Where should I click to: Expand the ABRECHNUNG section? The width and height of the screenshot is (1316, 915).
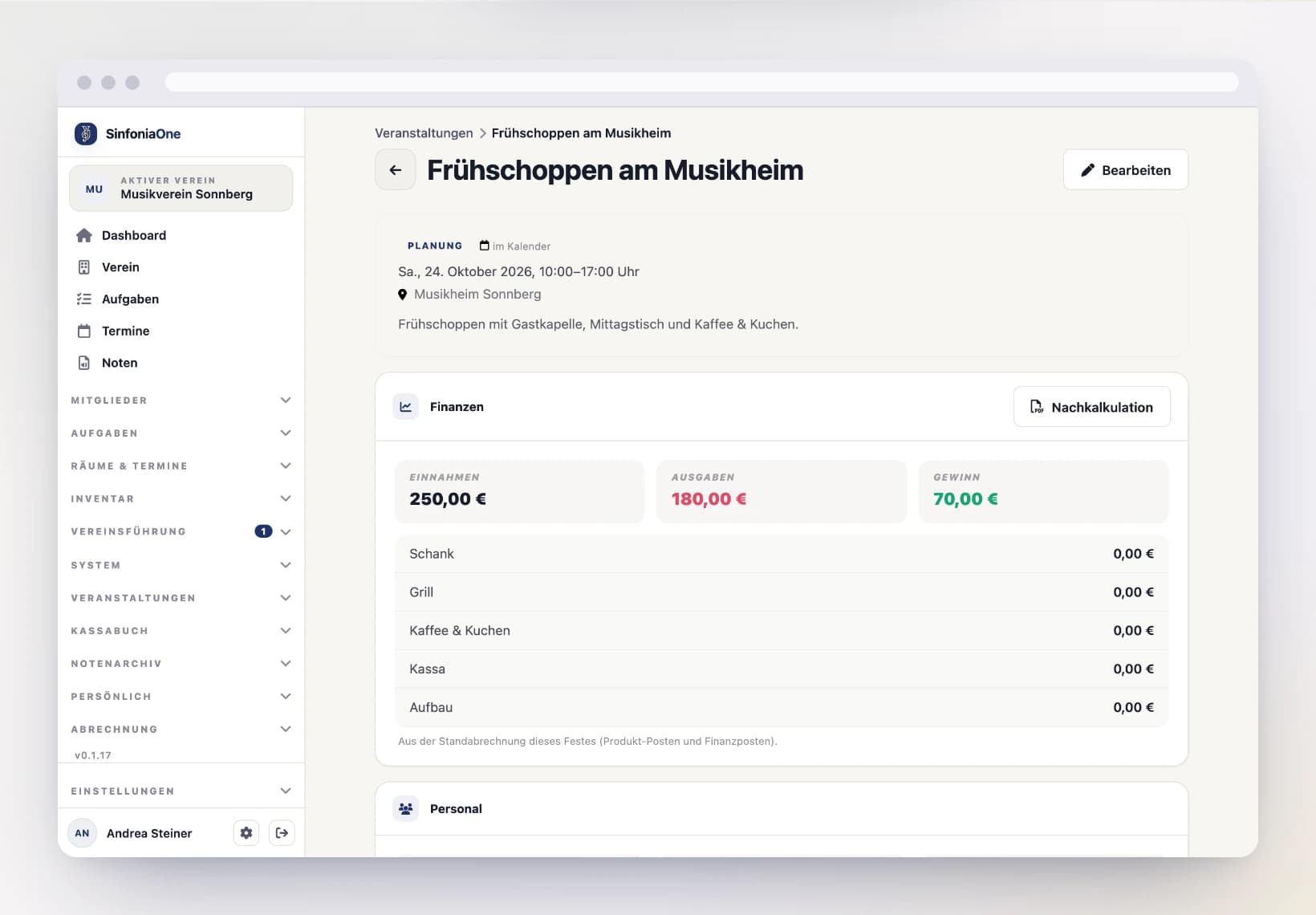(181, 730)
